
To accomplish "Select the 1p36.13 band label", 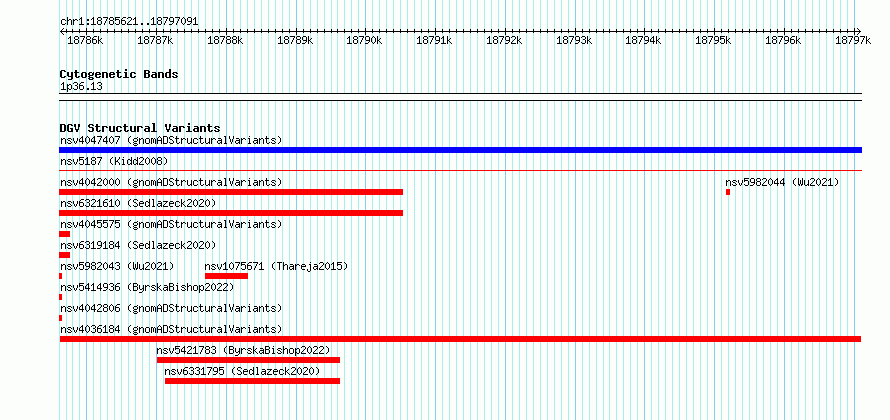I will pos(81,87).
